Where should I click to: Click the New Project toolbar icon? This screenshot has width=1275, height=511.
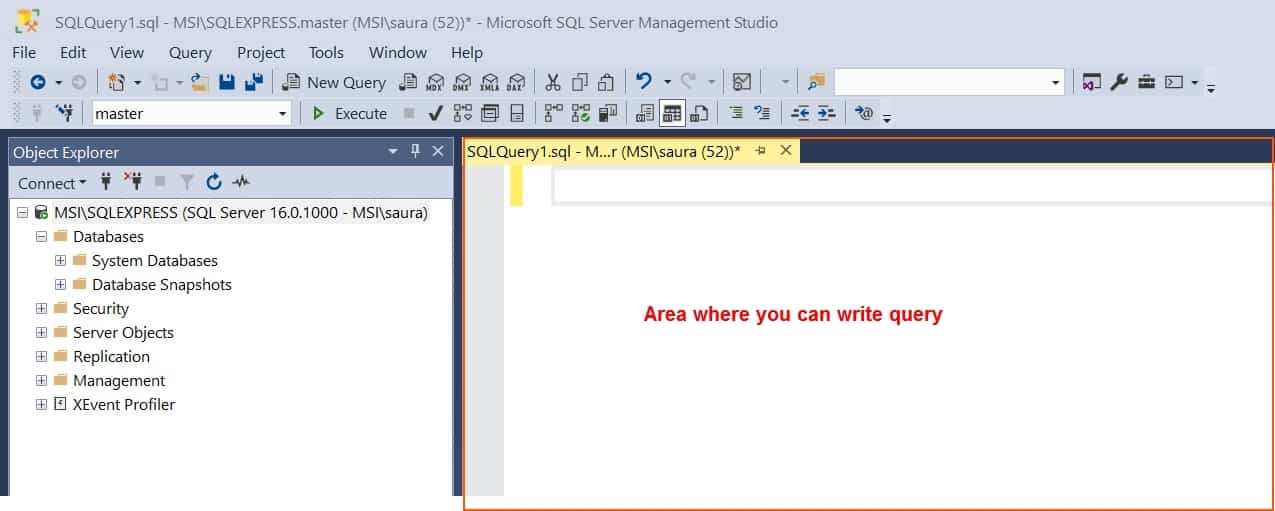(117, 82)
